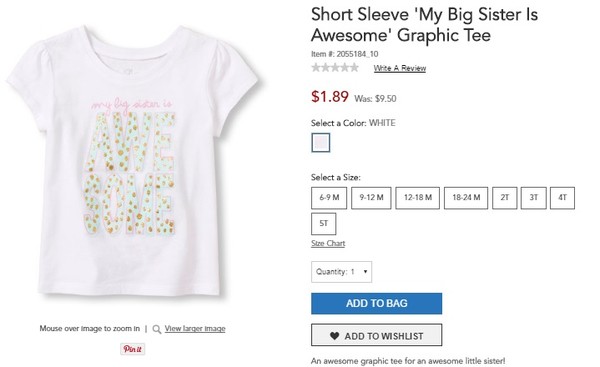600x367 pixels.
Task: Choose size 6-9 M
Action: tap(329, 198)
